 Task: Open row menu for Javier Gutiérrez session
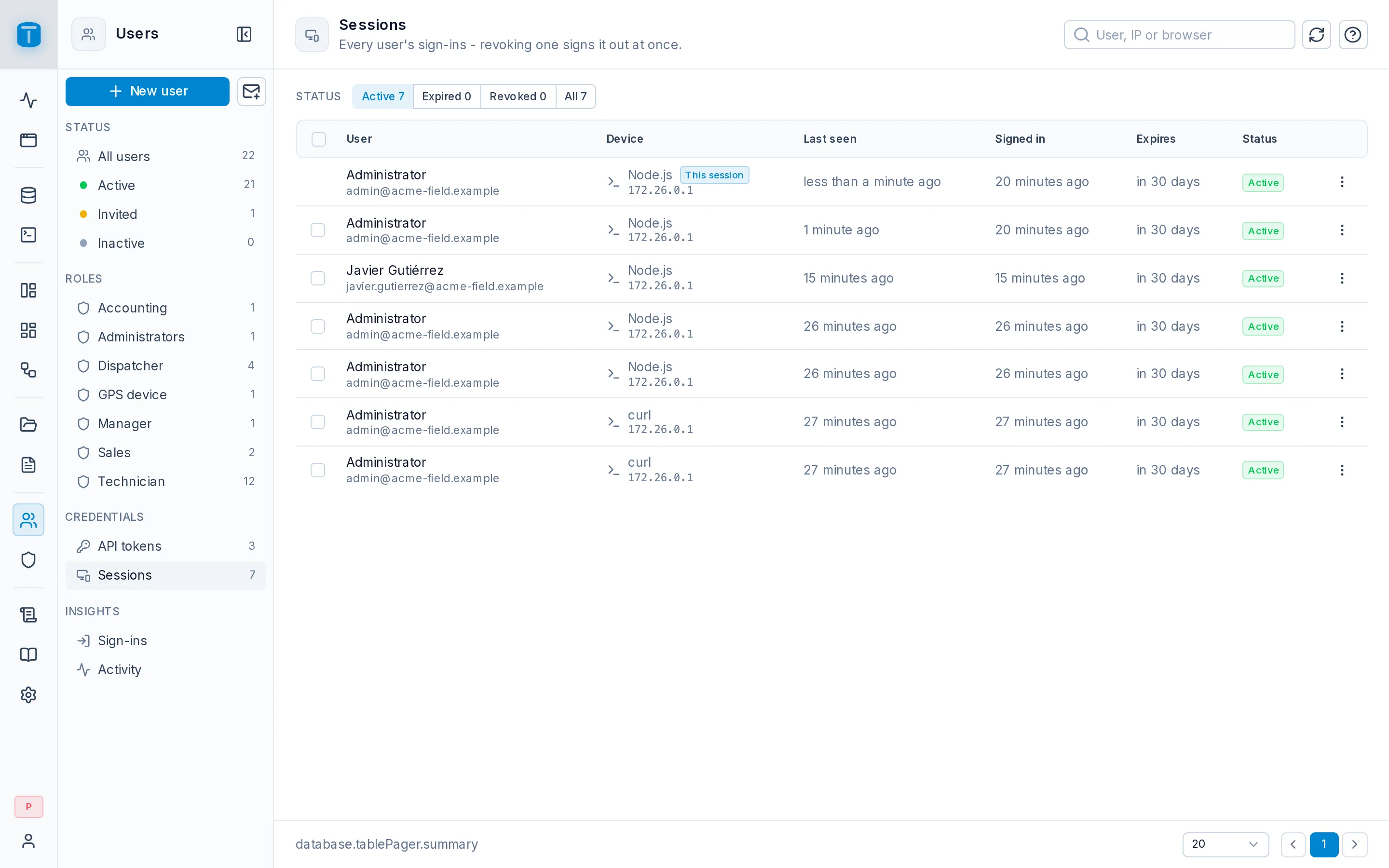(1342, 278)
